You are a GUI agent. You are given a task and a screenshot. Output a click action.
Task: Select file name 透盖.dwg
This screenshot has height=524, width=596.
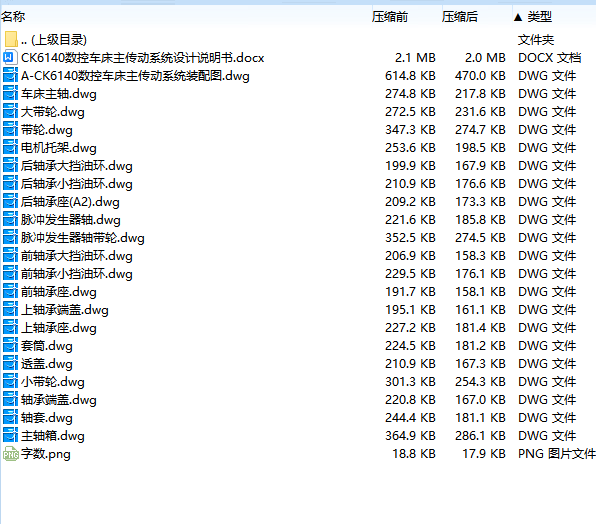pyautogui.click(x=47, y=364)
